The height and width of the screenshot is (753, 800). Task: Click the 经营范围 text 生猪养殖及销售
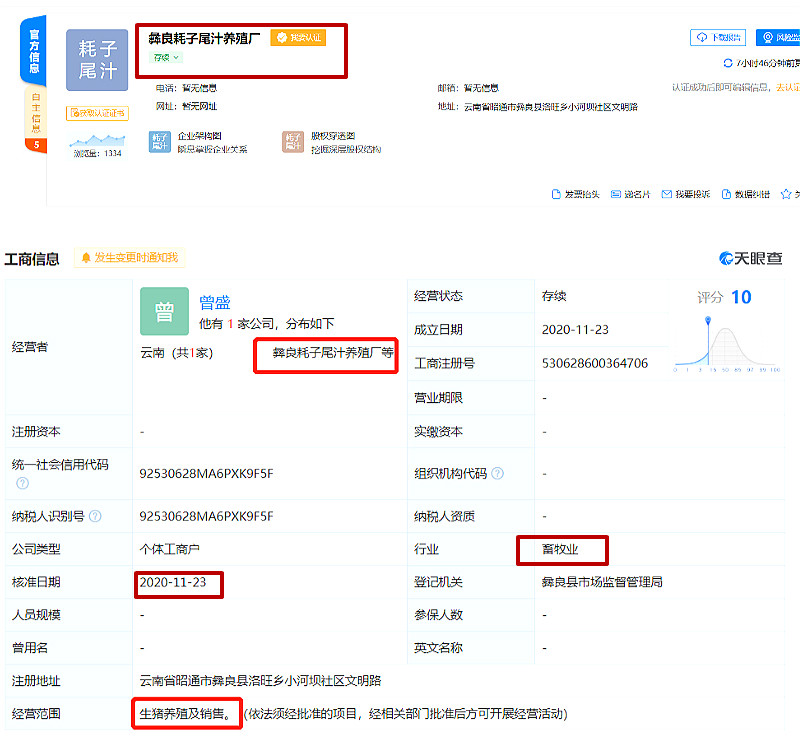tap(185, 714)
